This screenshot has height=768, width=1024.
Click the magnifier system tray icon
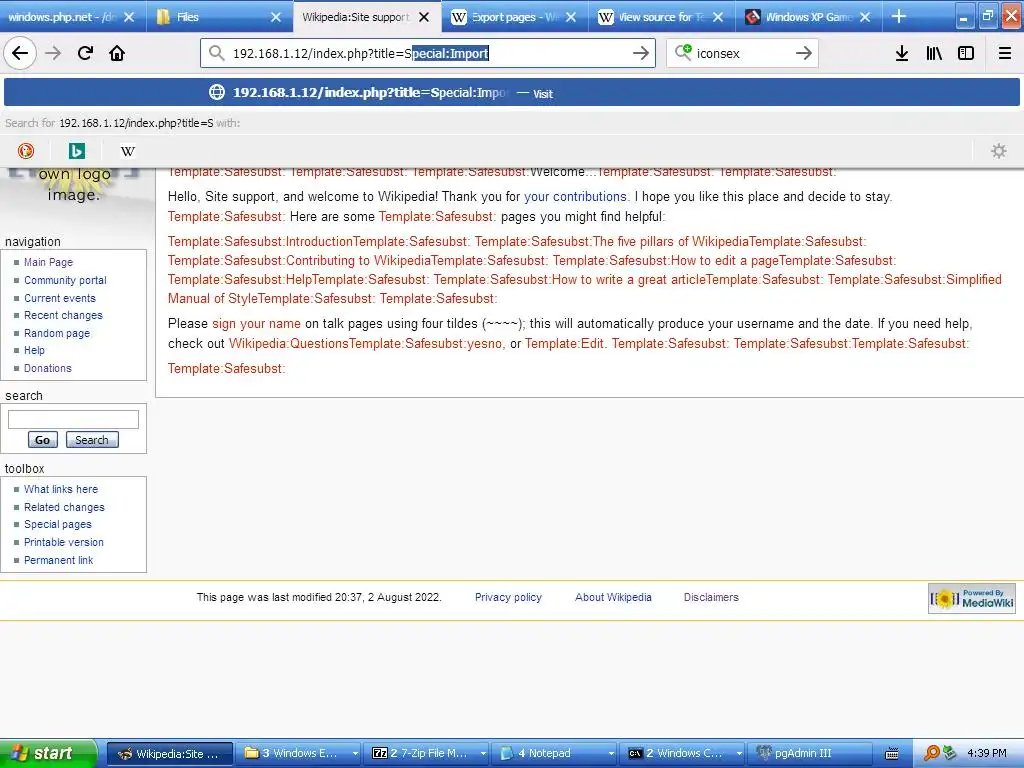pyautogui.click(x=931, y=754)
